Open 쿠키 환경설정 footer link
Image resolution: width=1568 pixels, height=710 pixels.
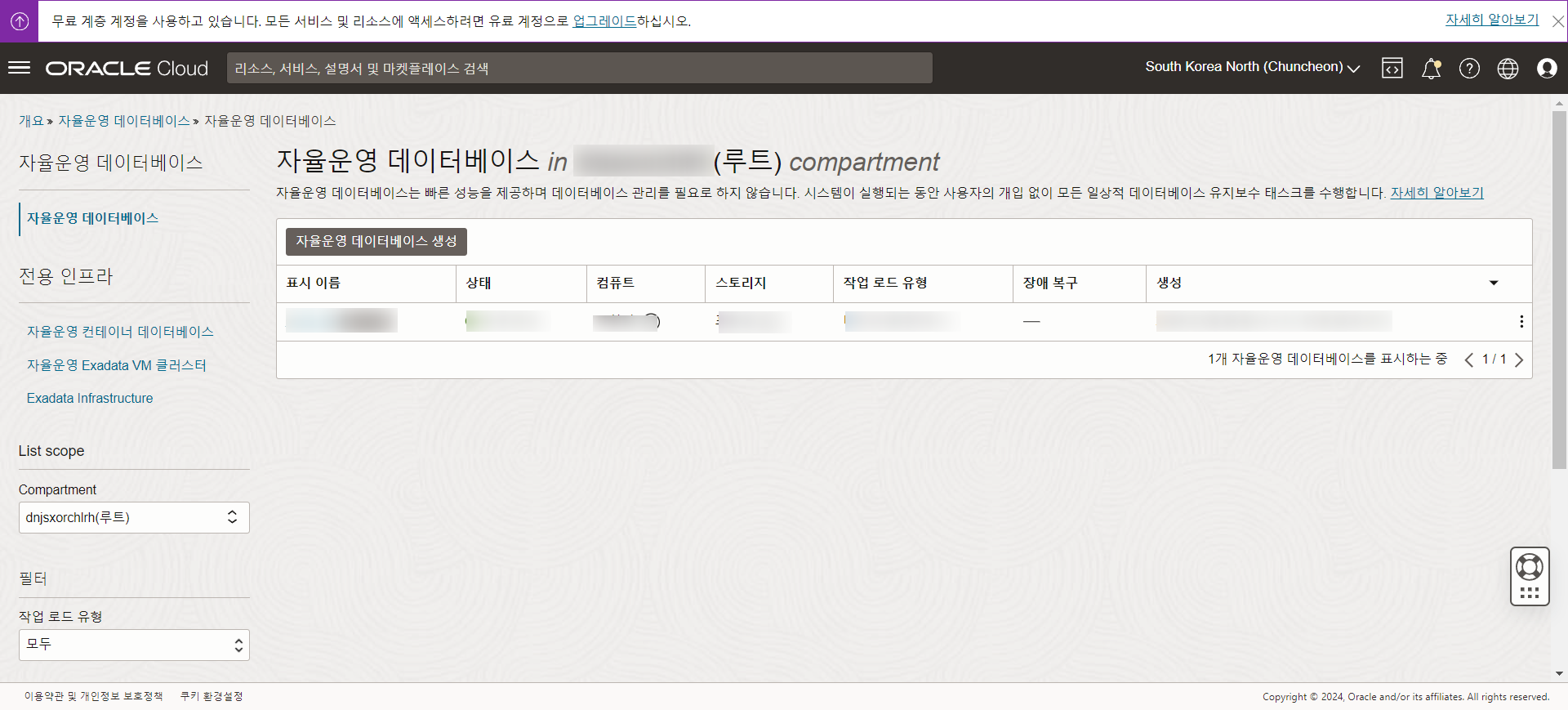212,696
